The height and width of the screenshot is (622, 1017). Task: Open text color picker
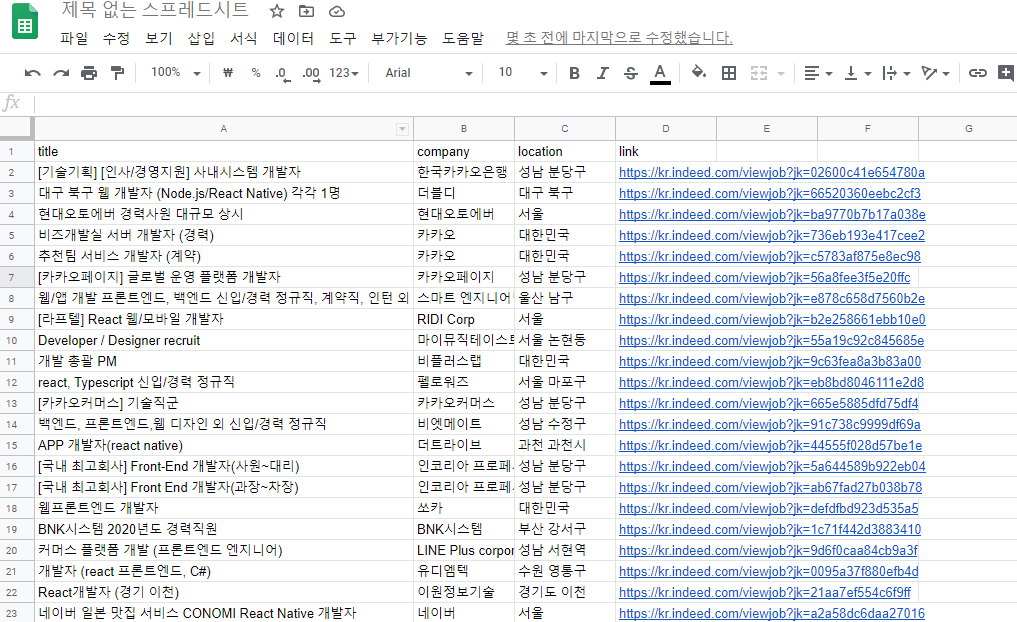click(660, 73)
